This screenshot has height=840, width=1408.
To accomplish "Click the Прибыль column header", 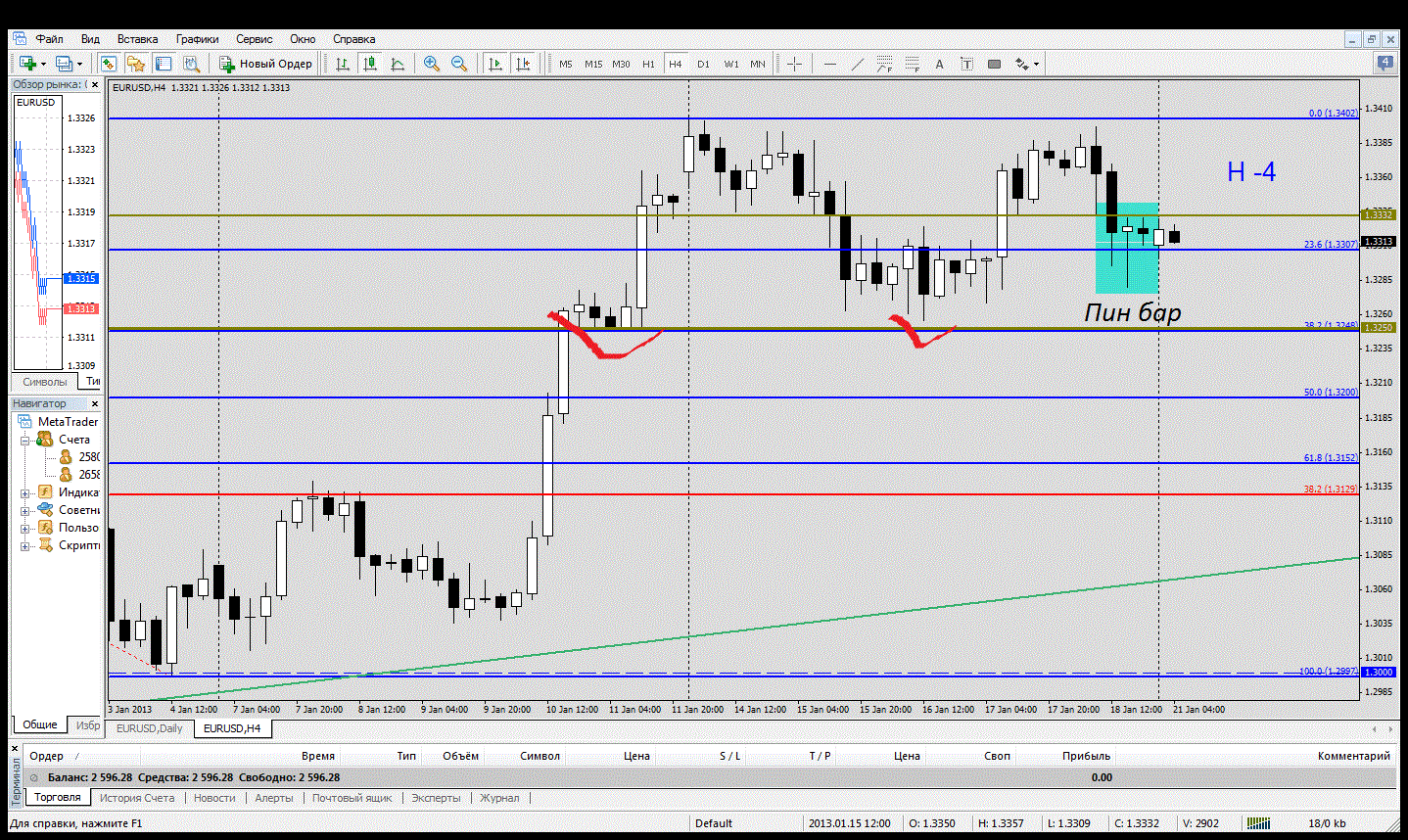I will pos(1086,756).
